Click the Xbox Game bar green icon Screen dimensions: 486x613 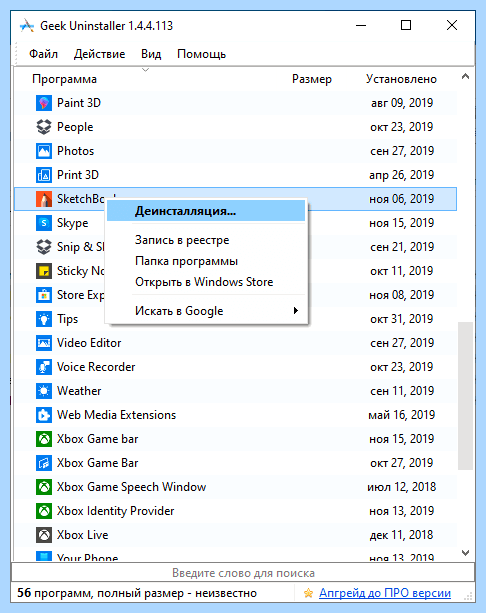[44, 439]
